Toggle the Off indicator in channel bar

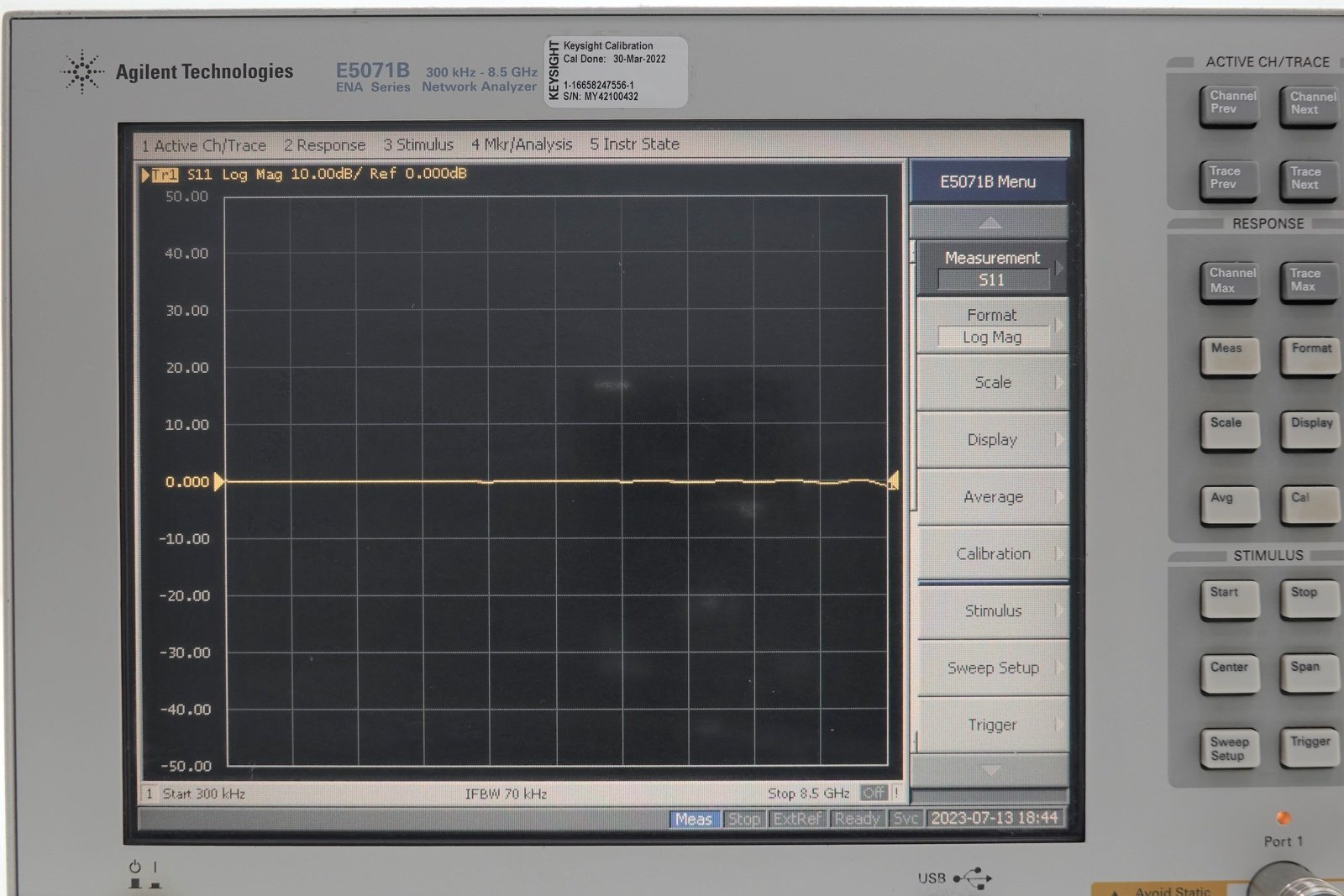pos(874,793)
